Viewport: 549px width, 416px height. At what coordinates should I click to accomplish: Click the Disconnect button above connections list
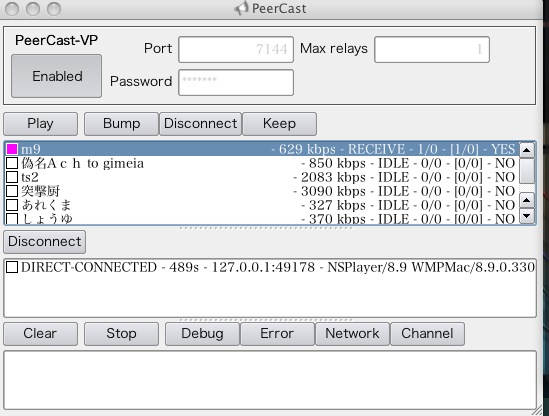click(x=44, y=242)
